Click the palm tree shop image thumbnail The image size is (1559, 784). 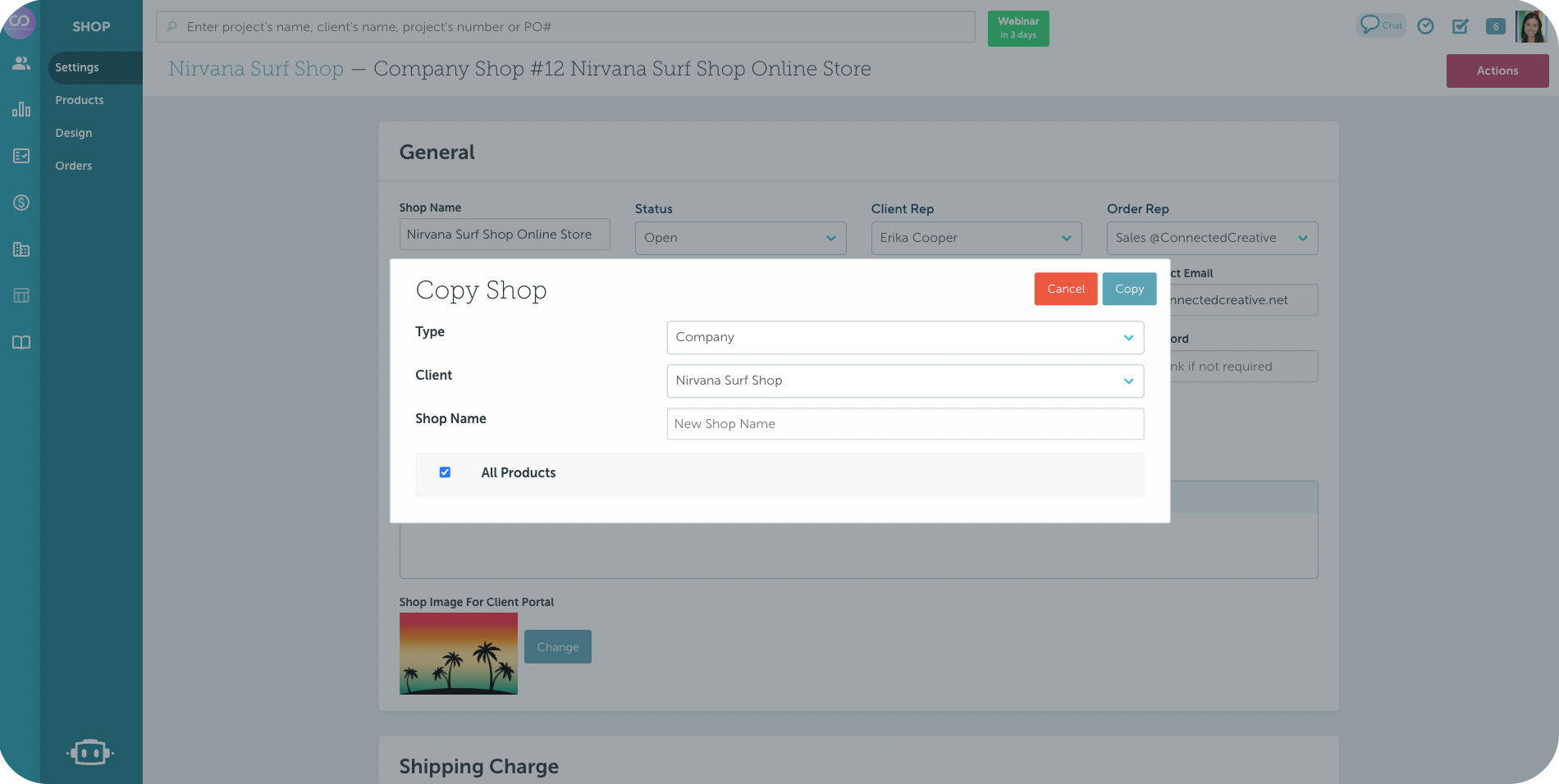(458, 654)
